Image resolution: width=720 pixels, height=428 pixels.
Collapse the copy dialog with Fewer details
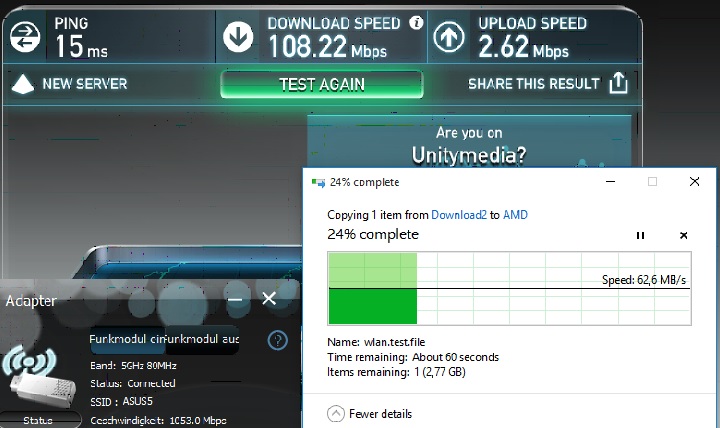tap(370, 414)
